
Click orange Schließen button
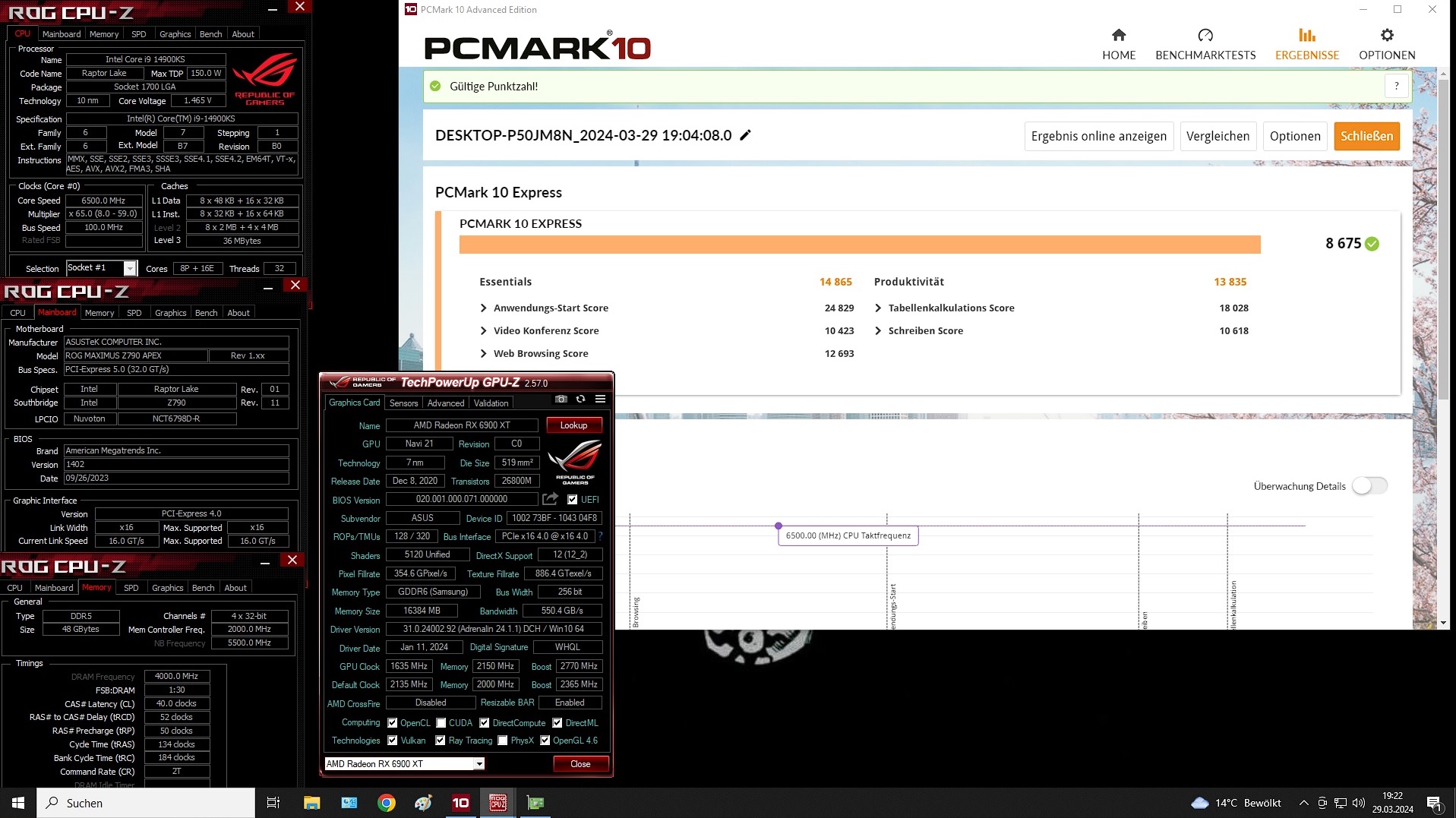[x=1367, y=136]
